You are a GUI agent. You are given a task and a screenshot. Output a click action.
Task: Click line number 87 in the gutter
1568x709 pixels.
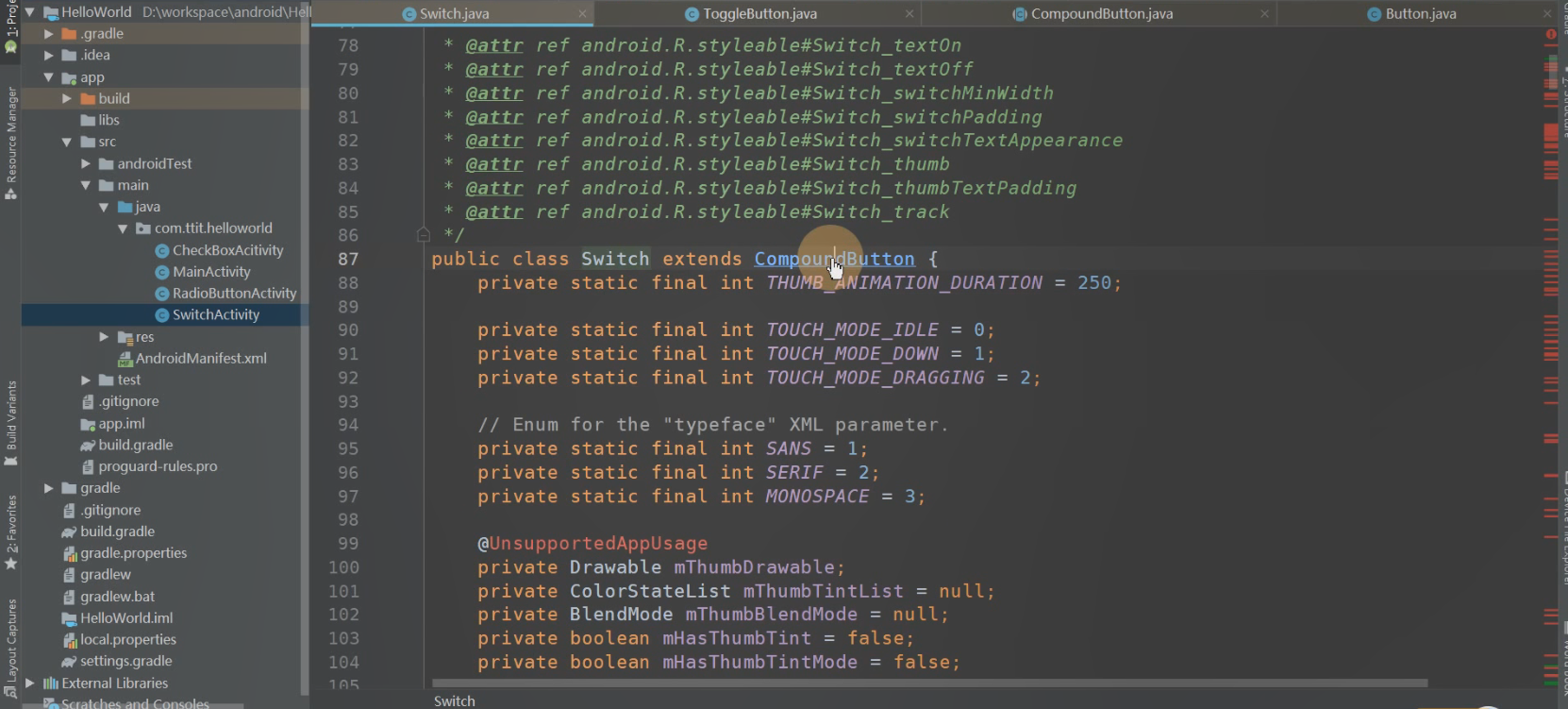[348, 260]
